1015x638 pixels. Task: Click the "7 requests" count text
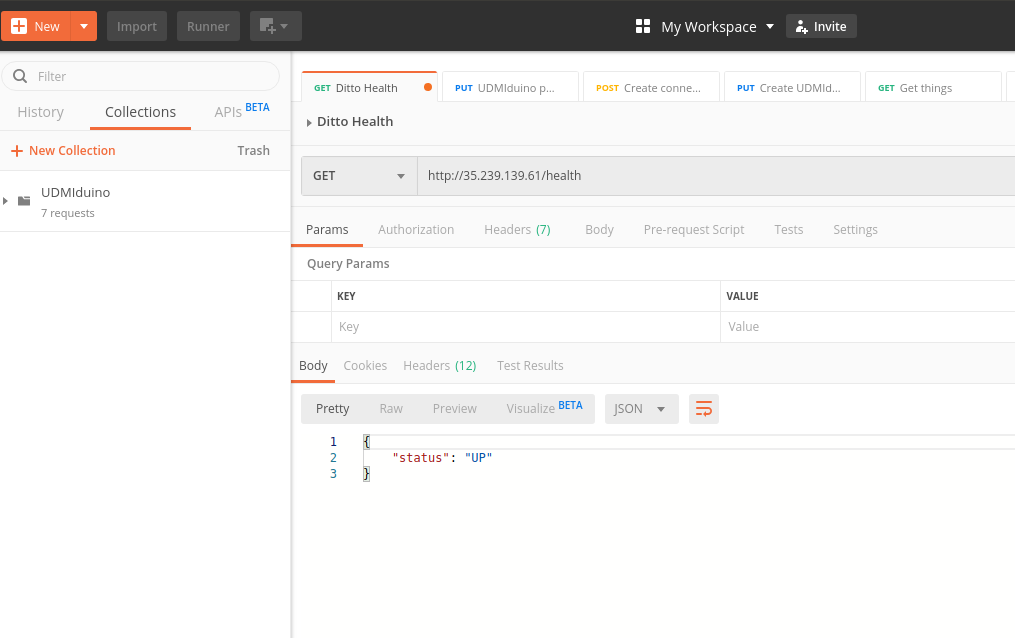click(68, 214)
